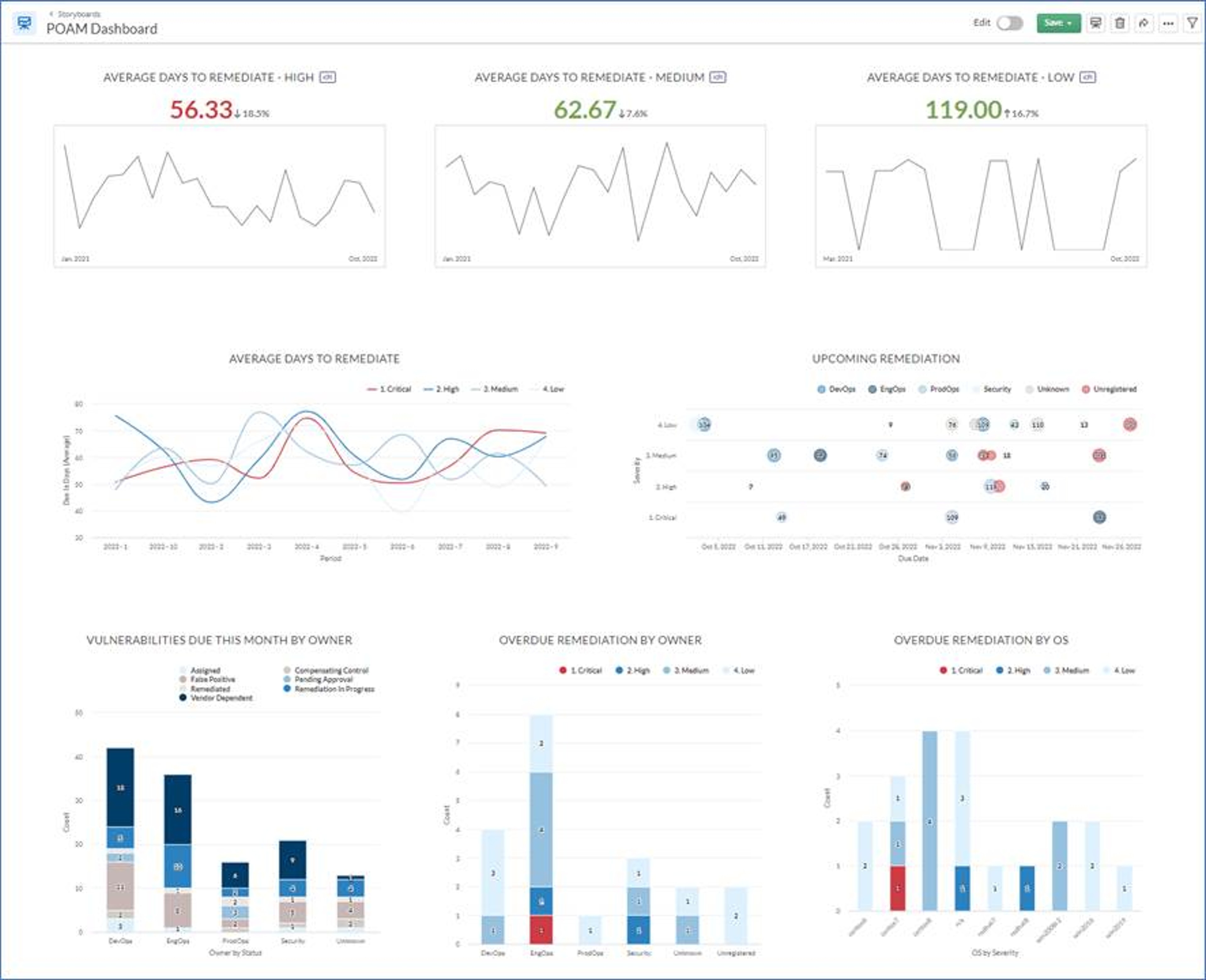Click the icon beside the LOW KPI title
The image size is (1206, 980).
tap(1087, 77)
